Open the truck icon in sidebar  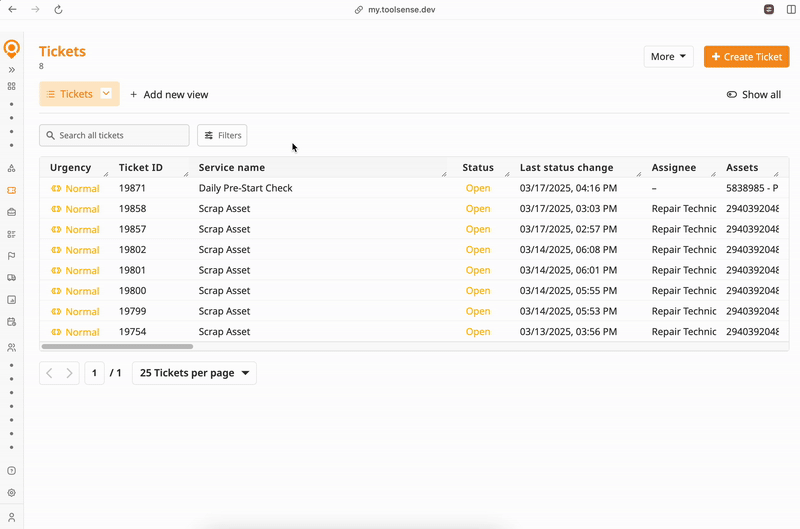tap(12, 278)
